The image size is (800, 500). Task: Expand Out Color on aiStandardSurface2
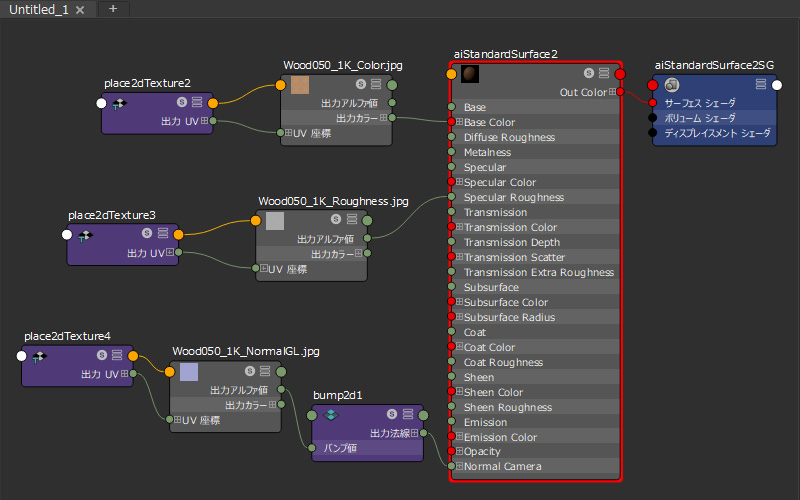pos(612,93)
